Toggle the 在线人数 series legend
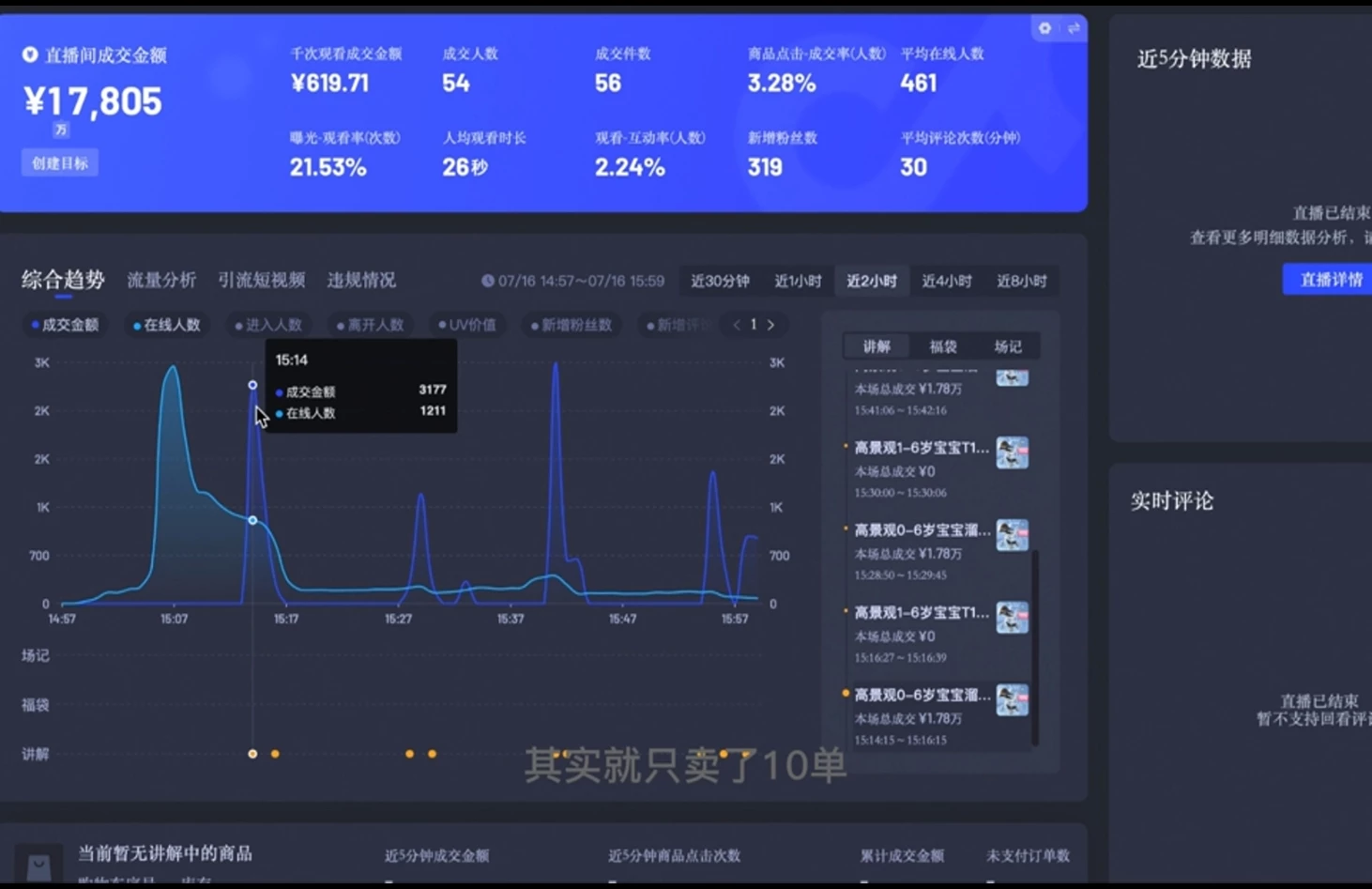Screen dimensions: 1372x889 pyautogui.click(x=165, y=324)
